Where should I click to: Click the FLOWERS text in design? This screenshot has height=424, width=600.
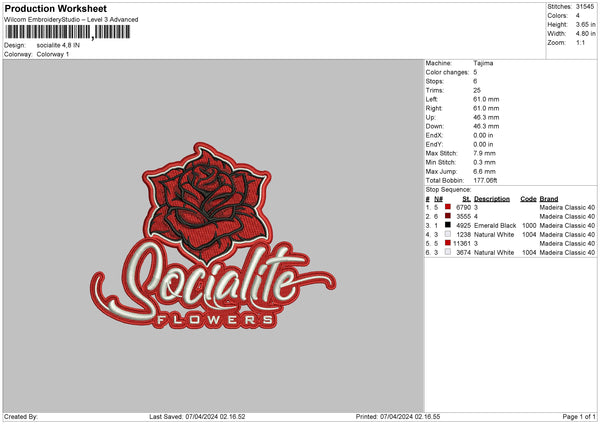coord(215,320)
